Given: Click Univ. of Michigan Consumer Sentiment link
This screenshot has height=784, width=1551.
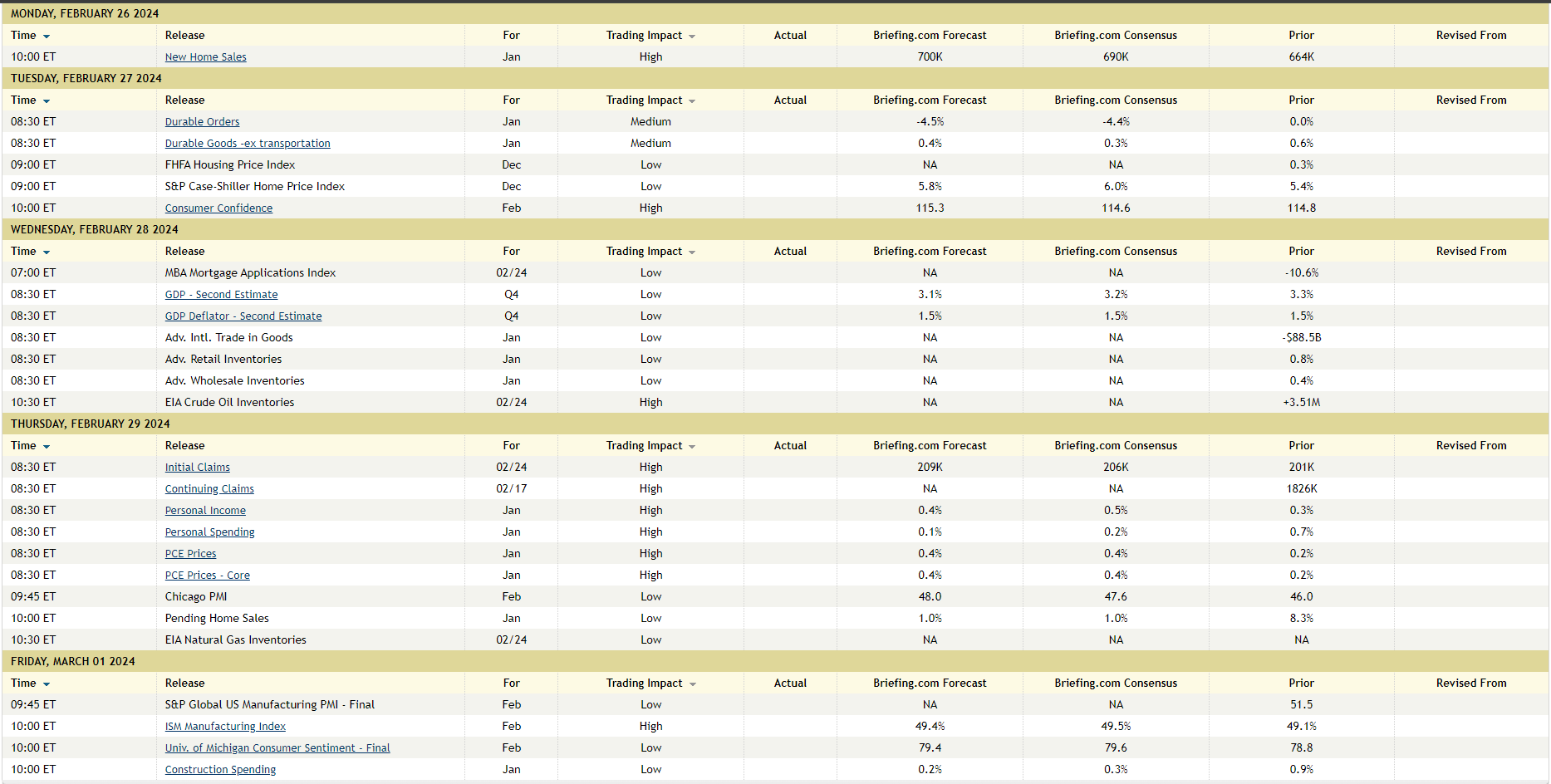Looking at the screenshot, I should (x=277, y=748).
